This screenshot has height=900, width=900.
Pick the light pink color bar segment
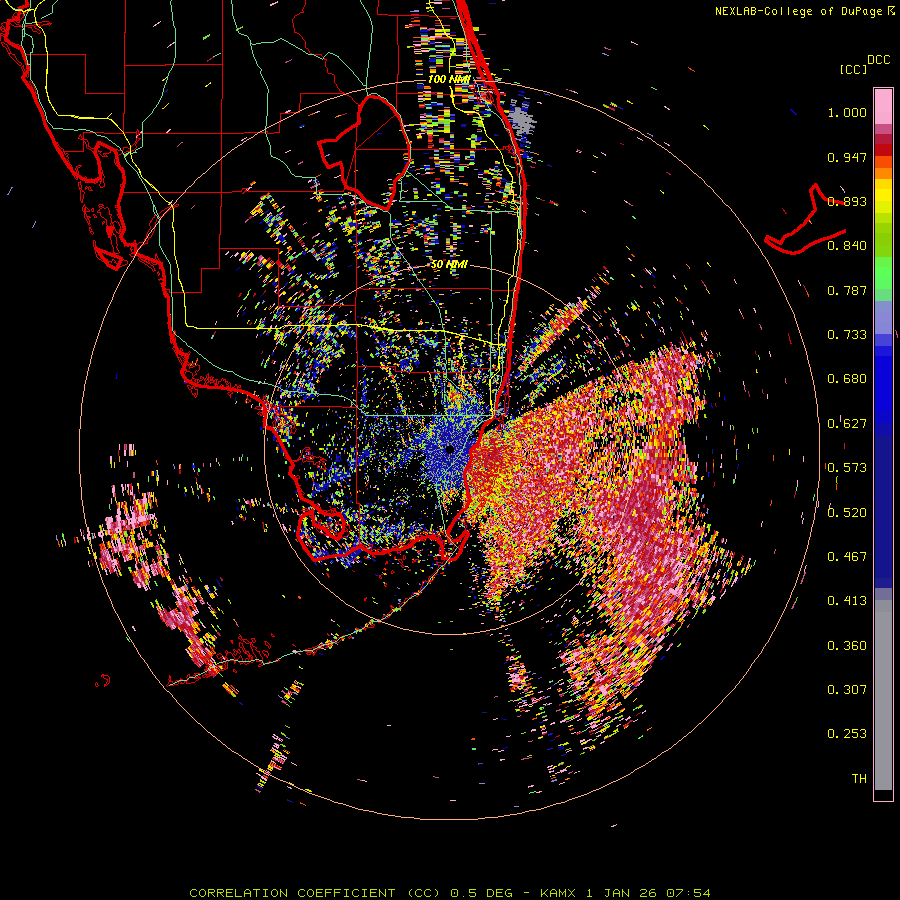tap(883, 107)
